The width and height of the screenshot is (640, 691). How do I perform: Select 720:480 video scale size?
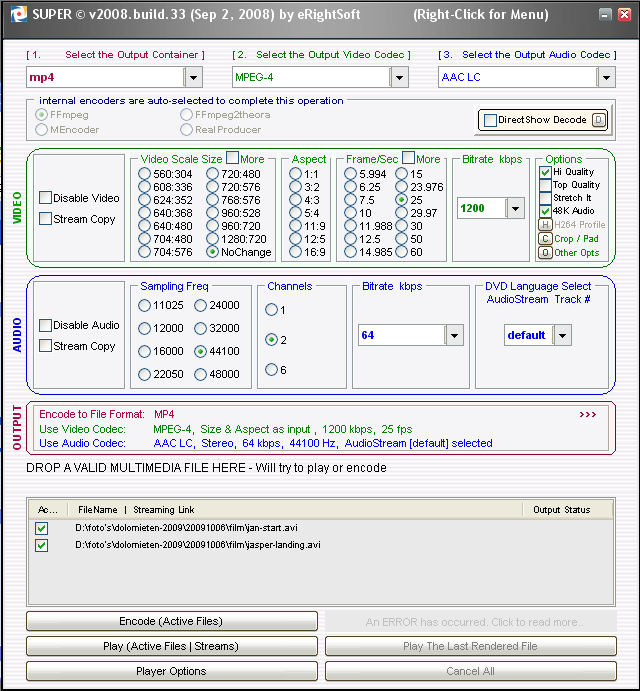(212, 174)
